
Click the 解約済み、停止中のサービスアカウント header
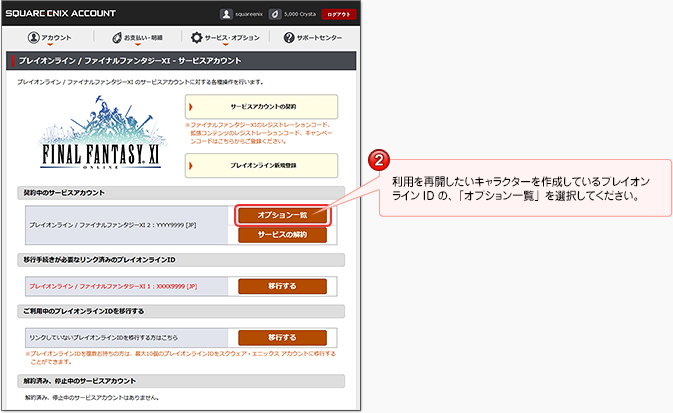(181, 381)
